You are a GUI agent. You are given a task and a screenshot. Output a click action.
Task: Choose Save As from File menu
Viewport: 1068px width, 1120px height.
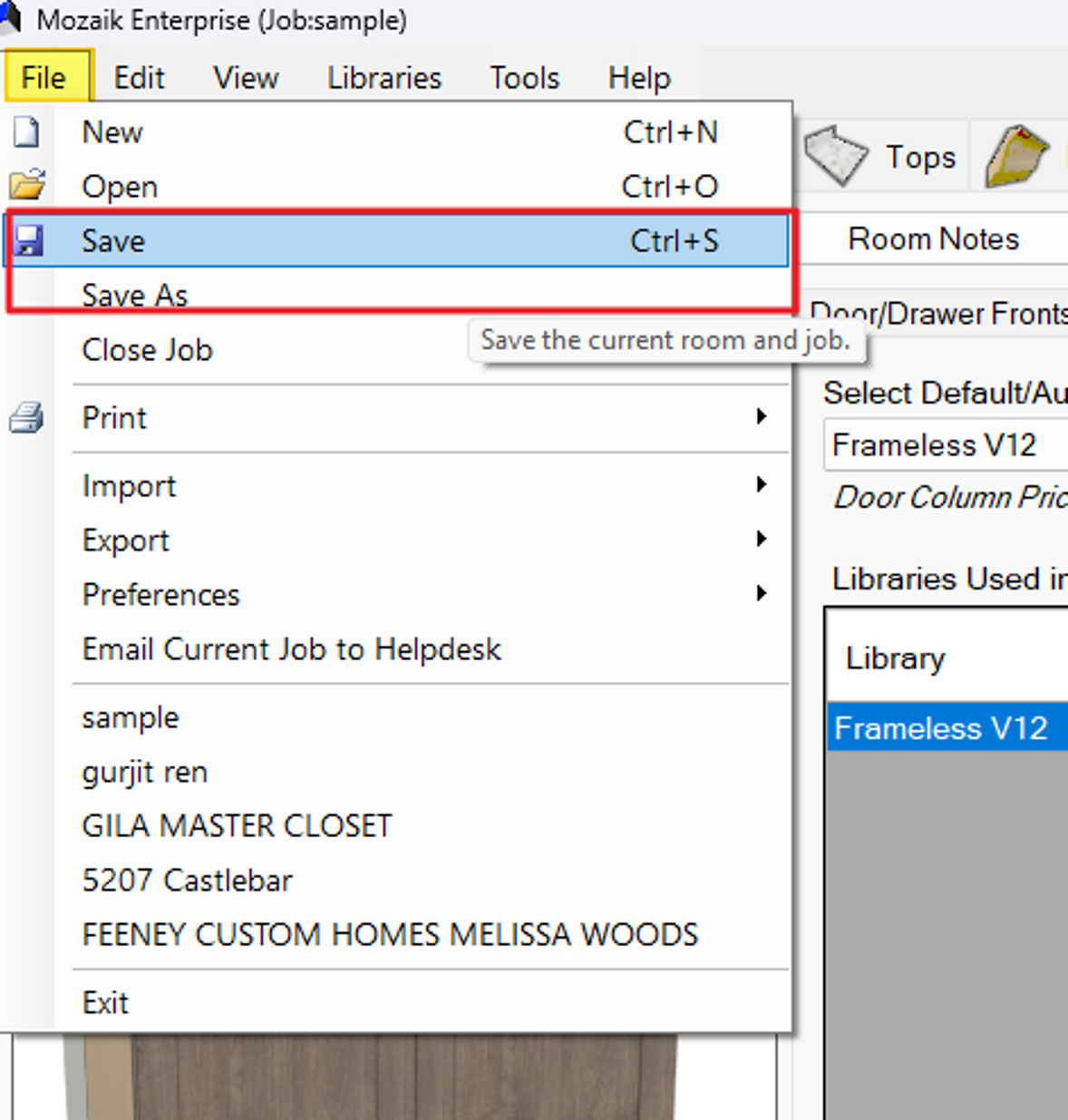pyautogui.click(x=135, y=295)
